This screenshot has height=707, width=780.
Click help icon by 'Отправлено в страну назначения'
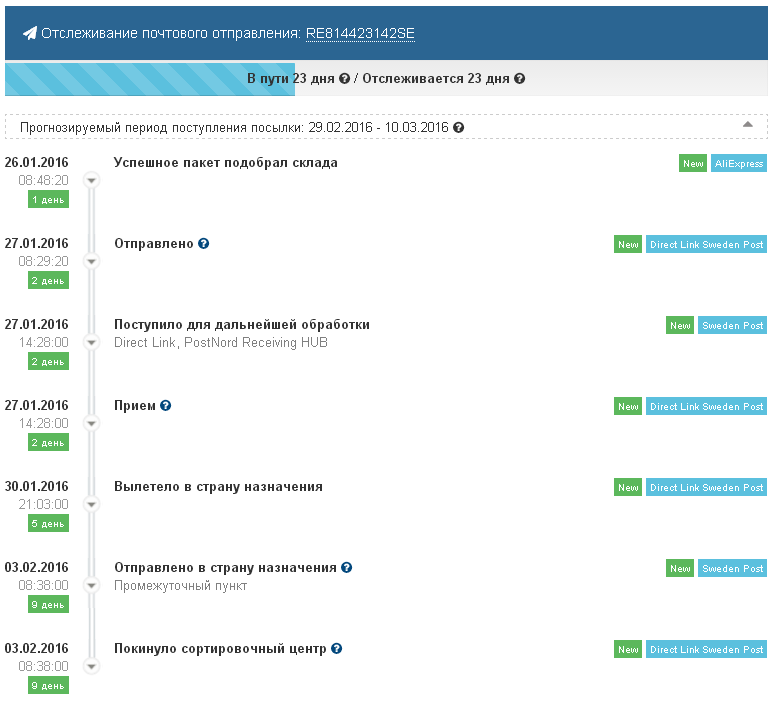point(347,568)
